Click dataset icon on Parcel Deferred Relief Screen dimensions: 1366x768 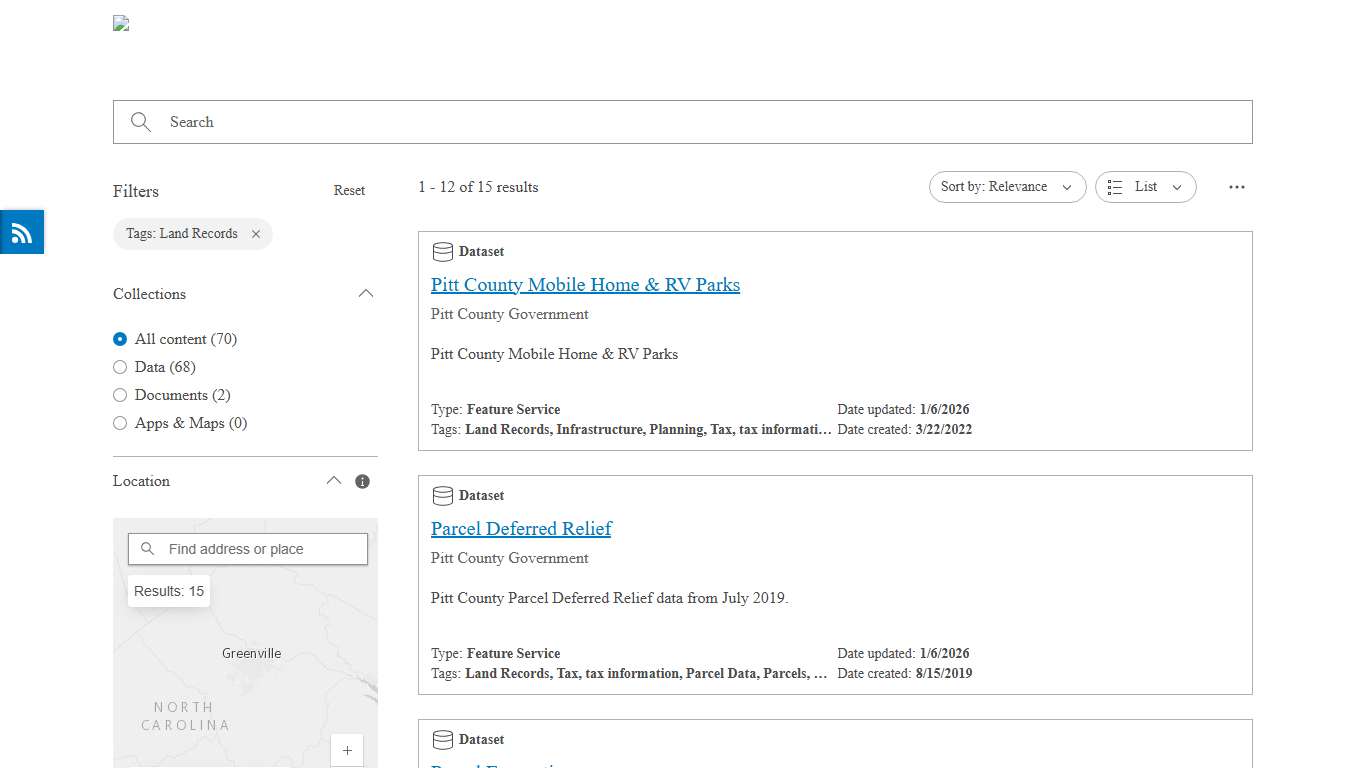point(442,496)
